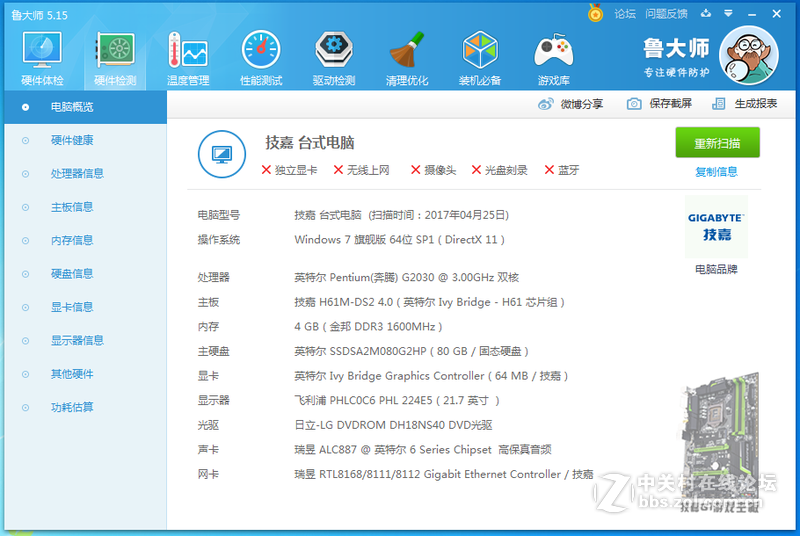Click 生成报表 to generate report
The height and width of the screenshot is (536, 800).
coord(744,104)
